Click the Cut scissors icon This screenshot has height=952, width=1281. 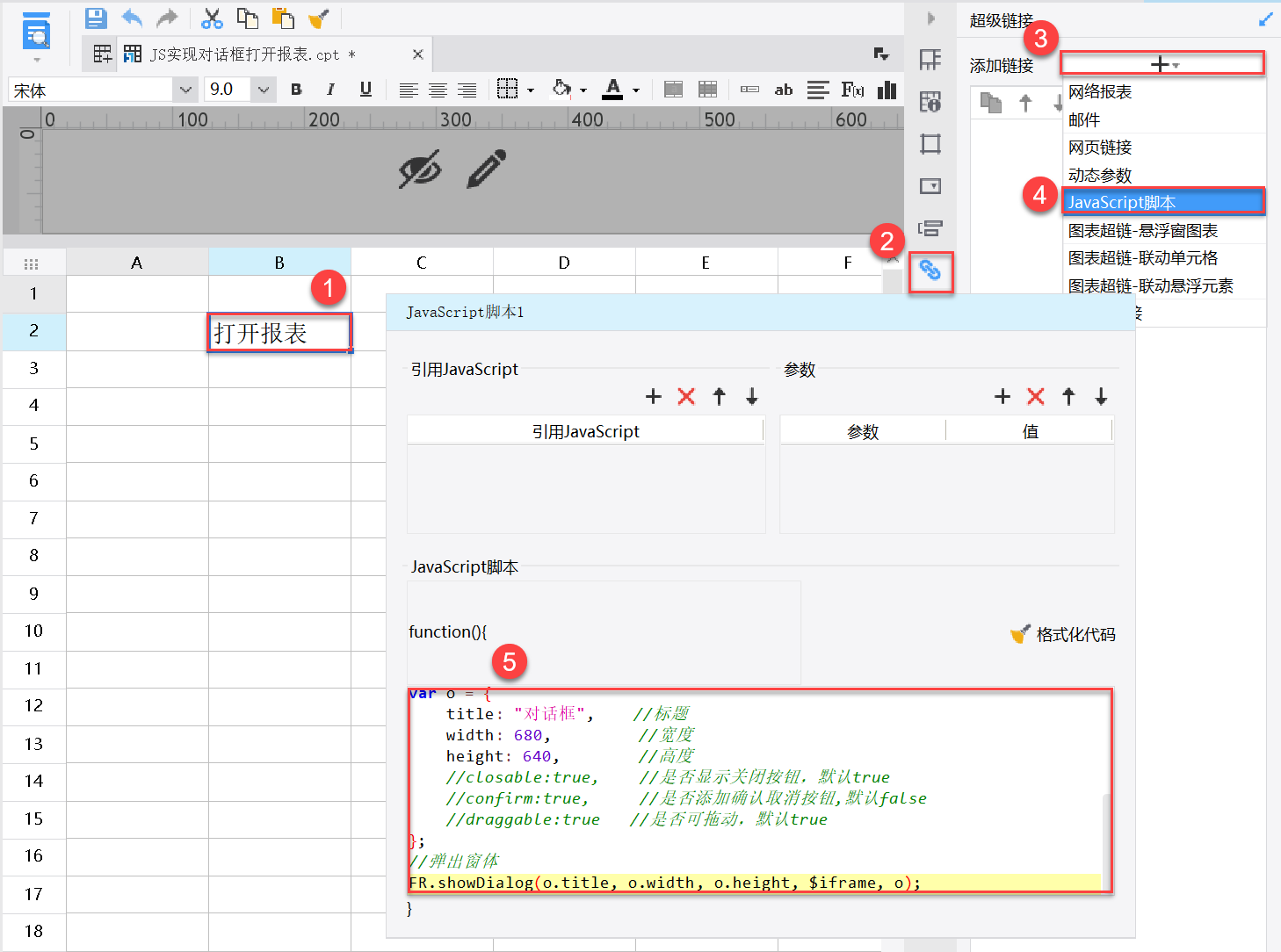(x=212, y=18)
